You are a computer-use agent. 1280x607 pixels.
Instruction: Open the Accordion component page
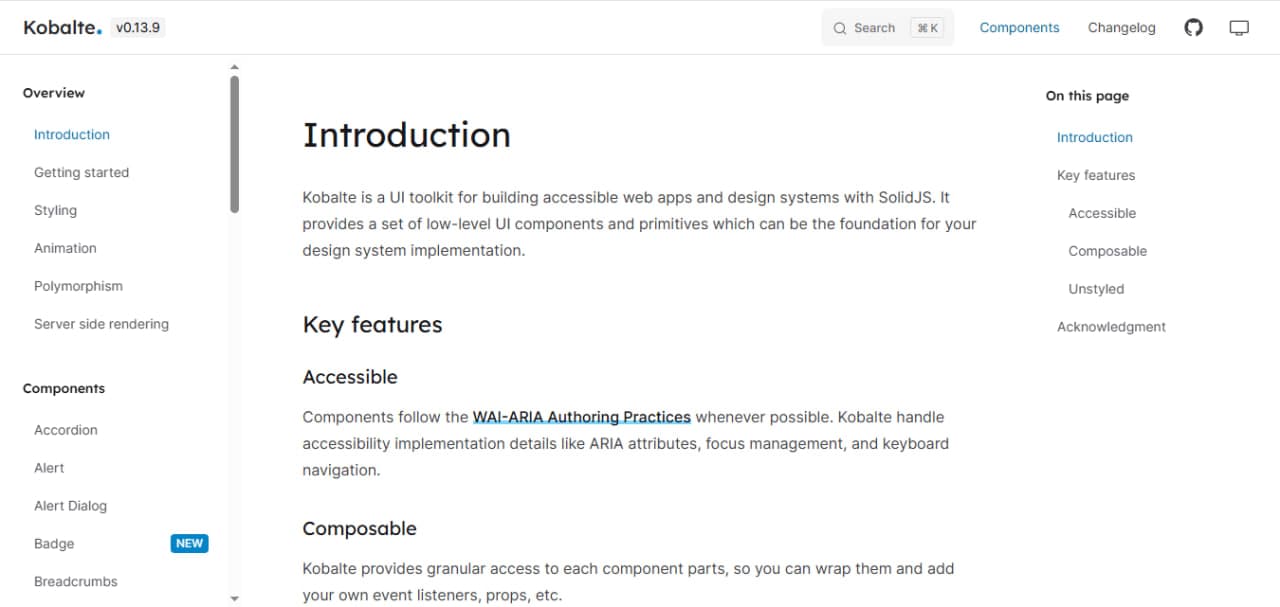coord(66,430)
